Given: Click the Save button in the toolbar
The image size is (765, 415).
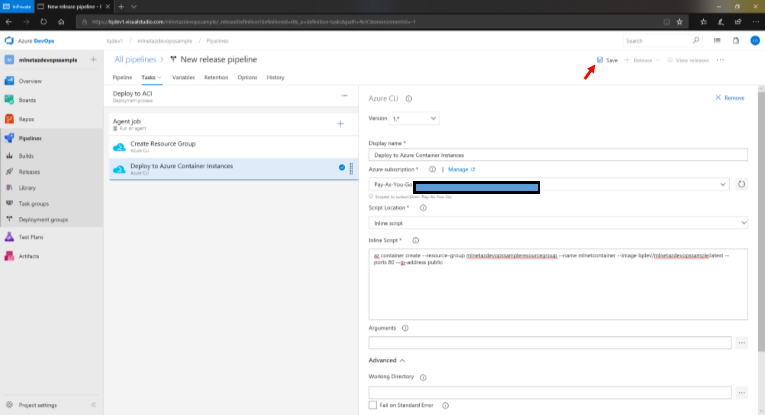Looking at the screenshot, I should click(x=606, y=60).
